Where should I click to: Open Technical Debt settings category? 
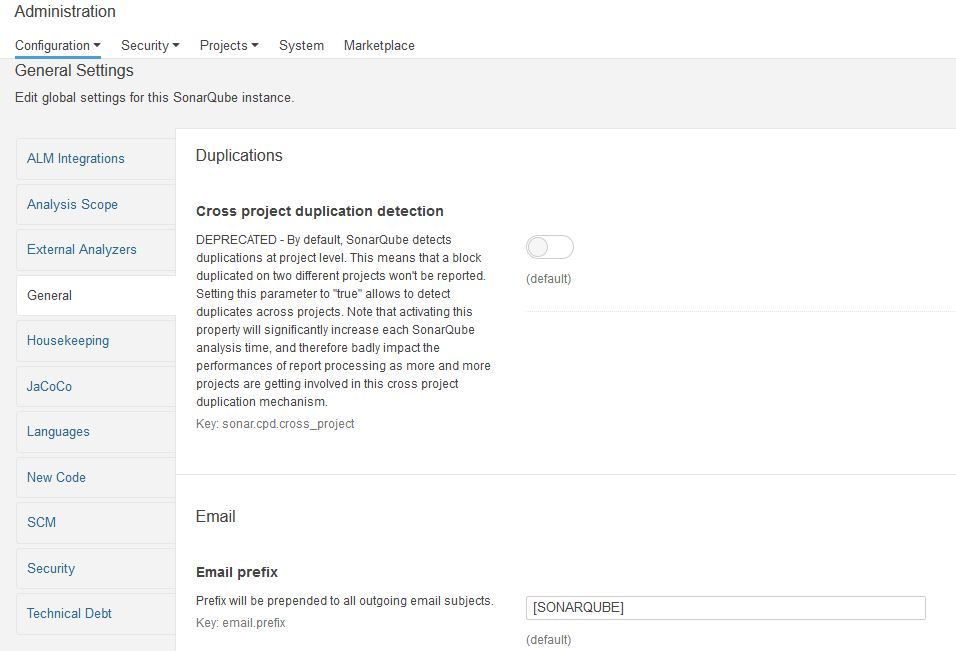pos(96,614)
